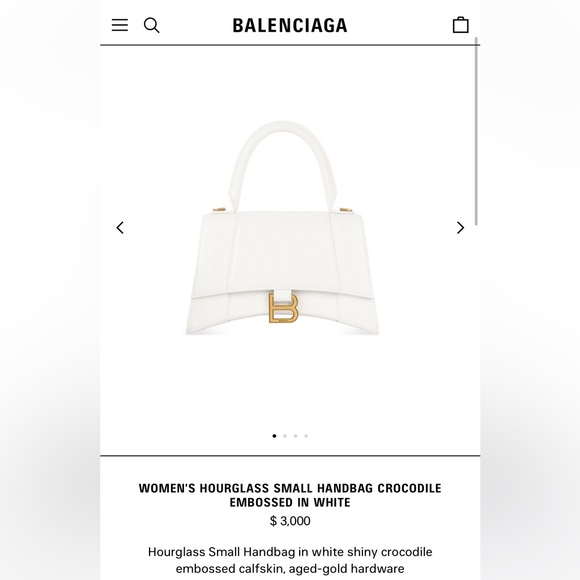Click the vertical page scrollbar
The image size is (580, 580).
[476, 131]
